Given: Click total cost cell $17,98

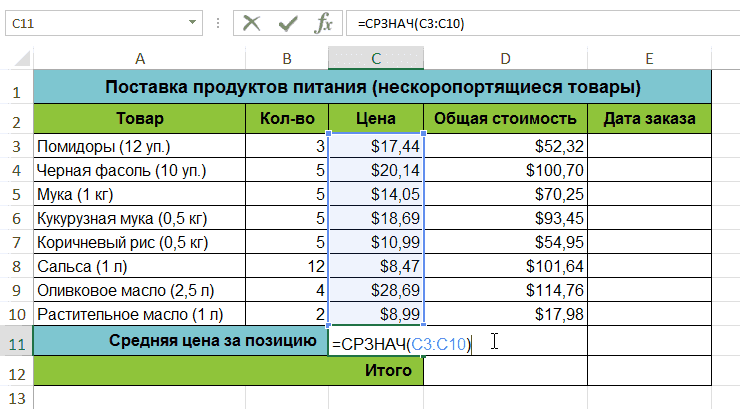Looking at the screenshot, I should (x=505, y=315).
